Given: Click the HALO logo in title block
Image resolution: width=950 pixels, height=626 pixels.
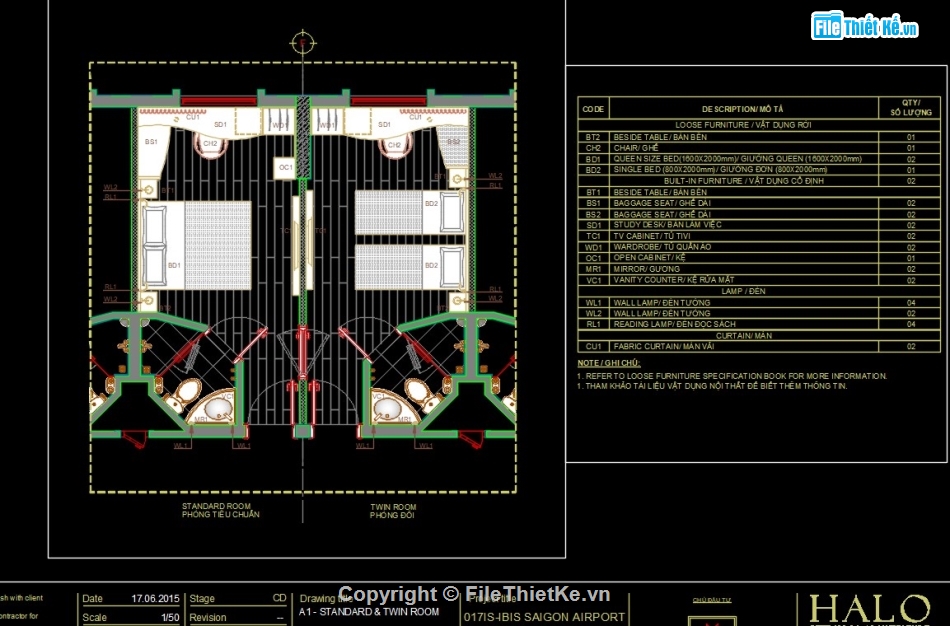Looking at the screenshot, I should (x=868, y=608).
